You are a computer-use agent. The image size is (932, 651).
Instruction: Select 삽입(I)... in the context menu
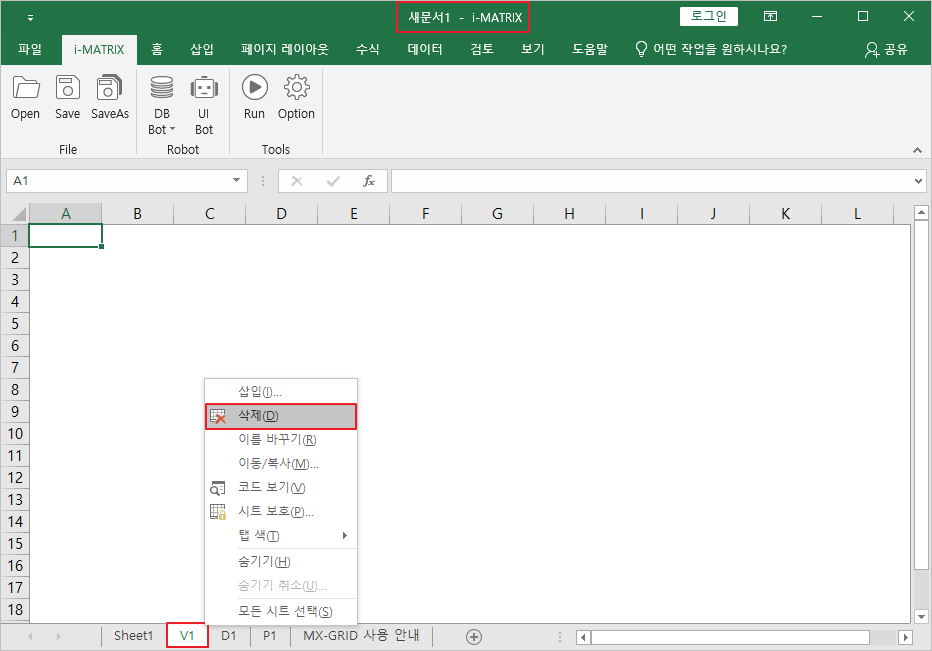281,392
